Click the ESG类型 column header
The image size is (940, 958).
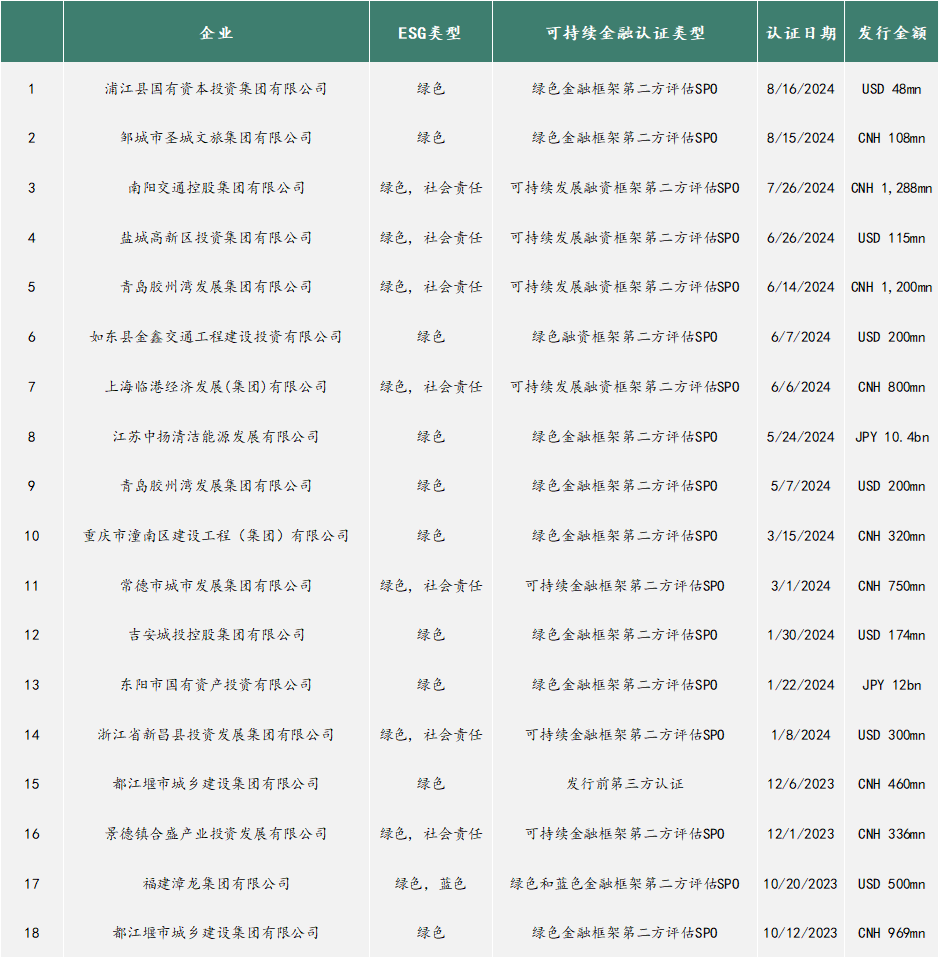pos(430,32)
